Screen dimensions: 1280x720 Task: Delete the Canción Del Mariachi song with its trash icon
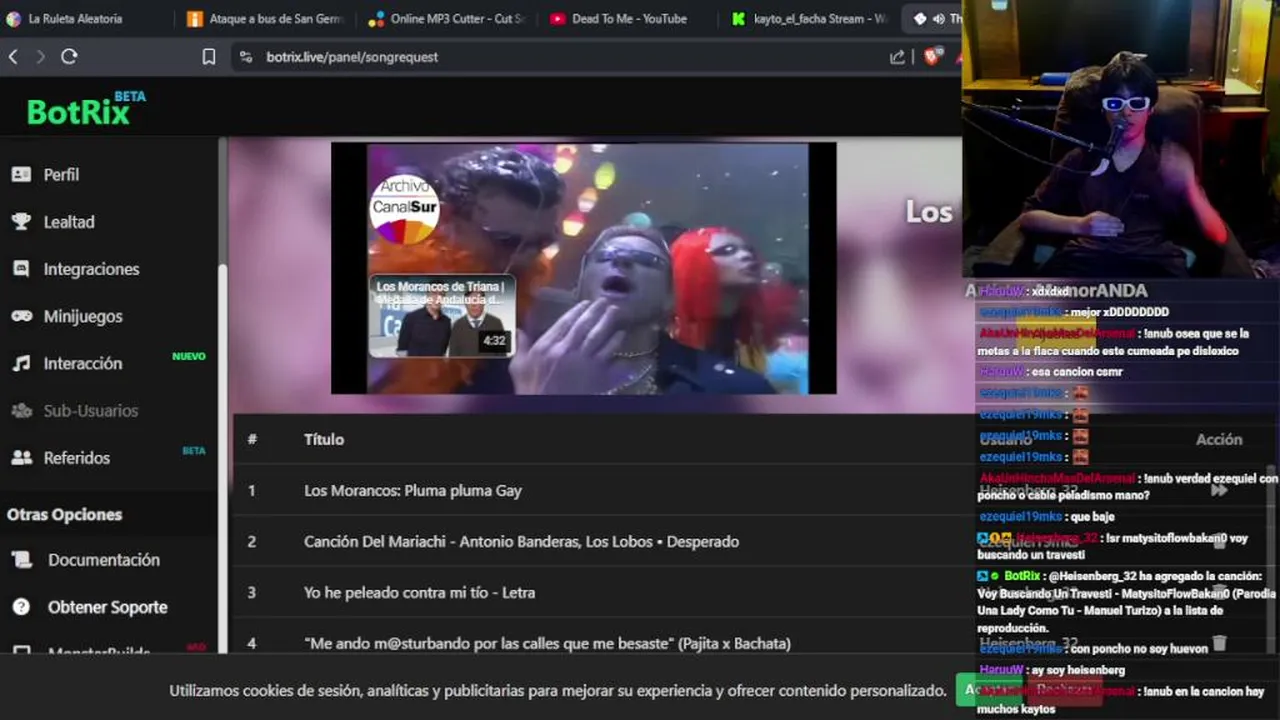(x=1219, y=541)
